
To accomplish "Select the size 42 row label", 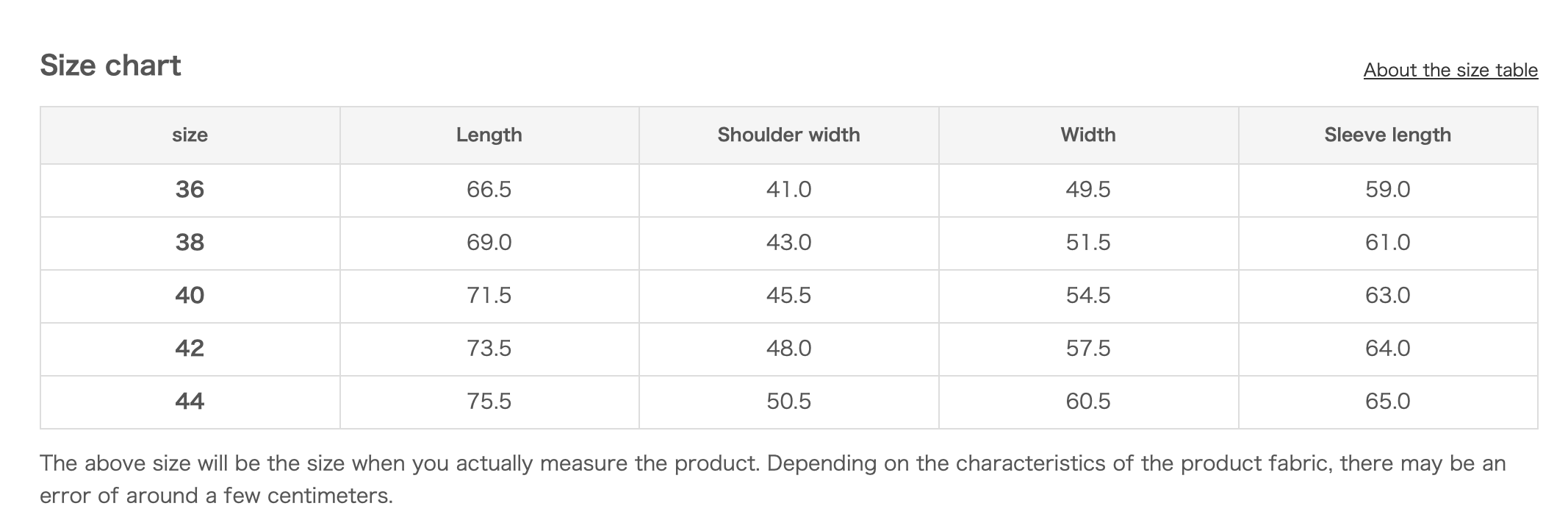I will pyautogui.click(x=190, y=349).
